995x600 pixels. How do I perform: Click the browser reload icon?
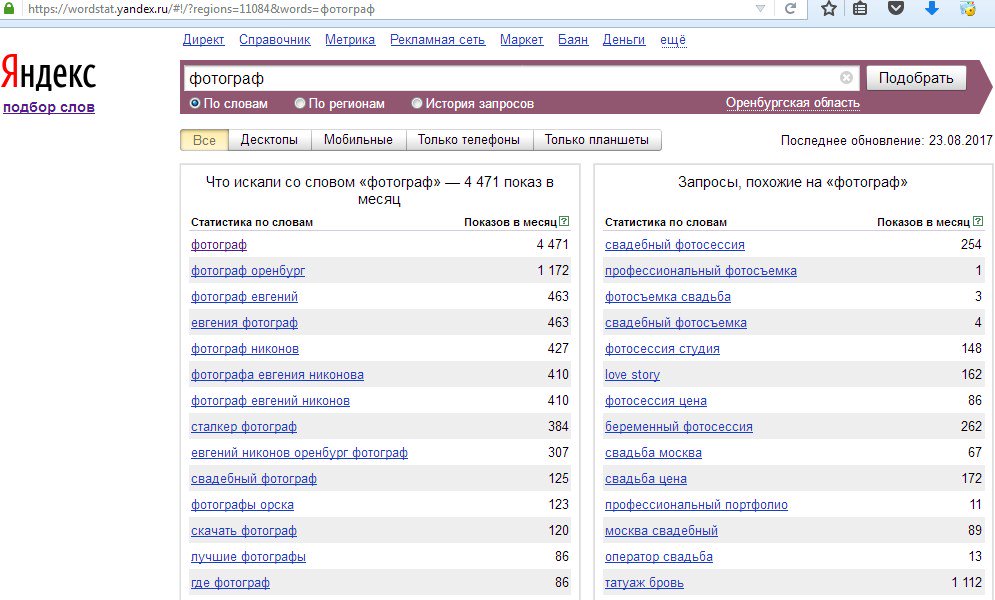[x=790, y=9]
